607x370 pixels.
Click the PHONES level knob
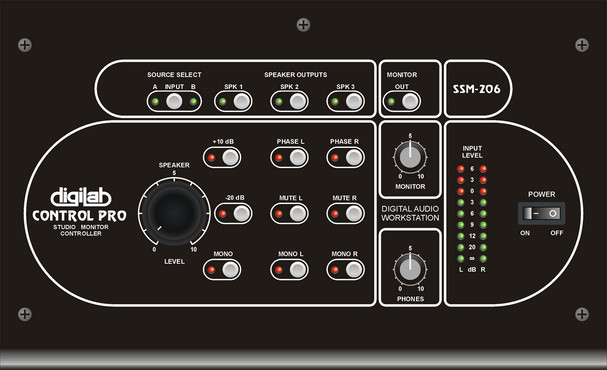tap(410, 269)
